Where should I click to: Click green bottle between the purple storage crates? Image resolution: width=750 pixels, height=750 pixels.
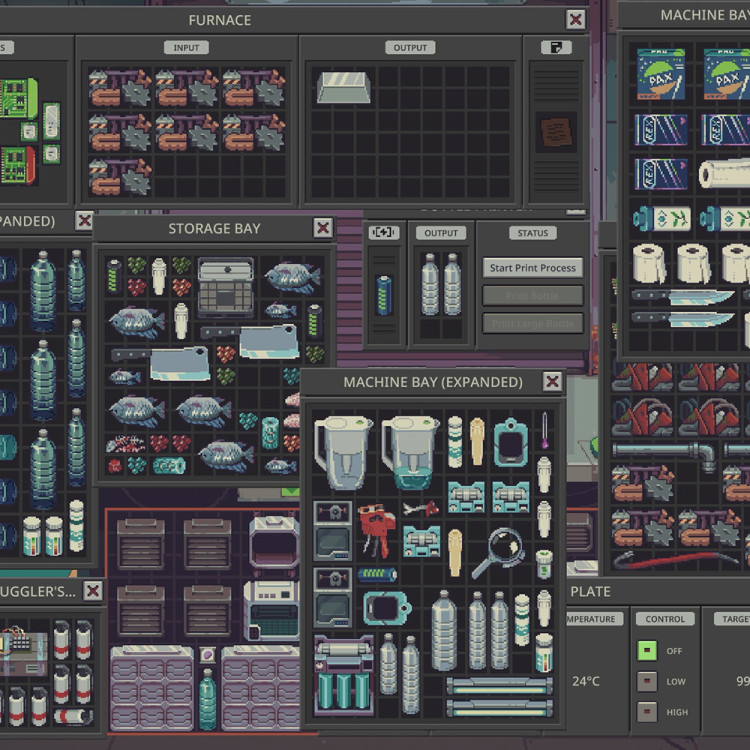coord(207,699)
